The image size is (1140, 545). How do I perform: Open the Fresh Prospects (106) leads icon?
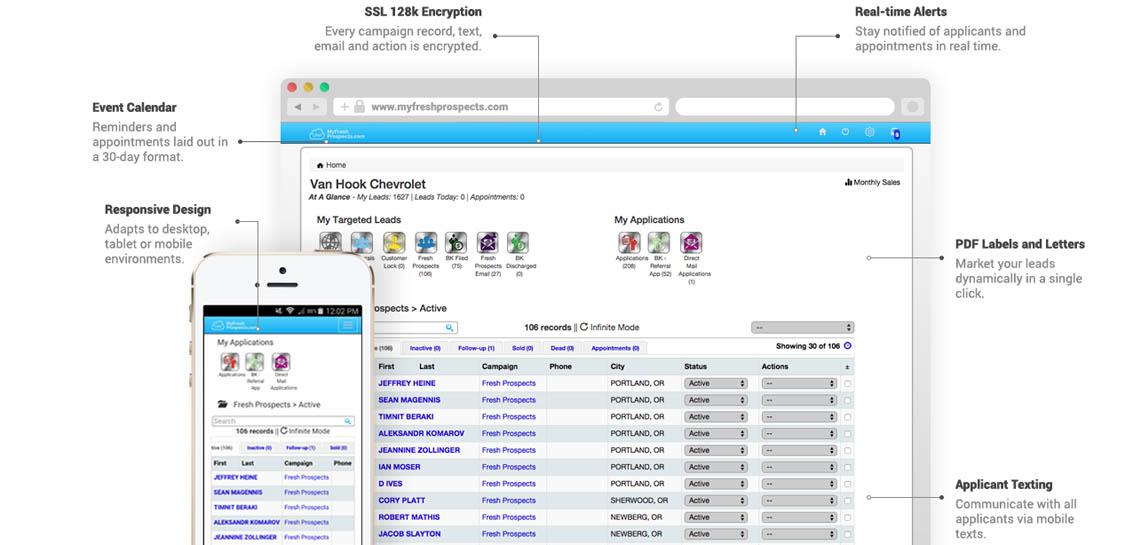tap(425, 243)
